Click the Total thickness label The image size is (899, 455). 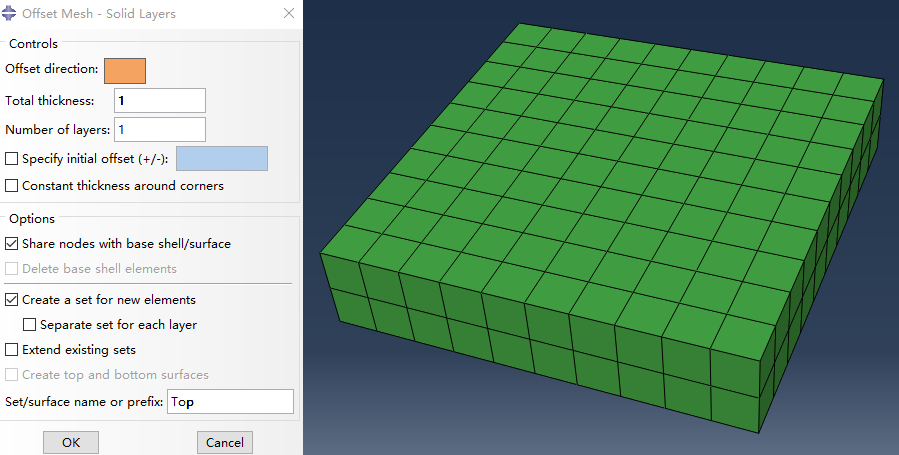click(x=49, y=101)
